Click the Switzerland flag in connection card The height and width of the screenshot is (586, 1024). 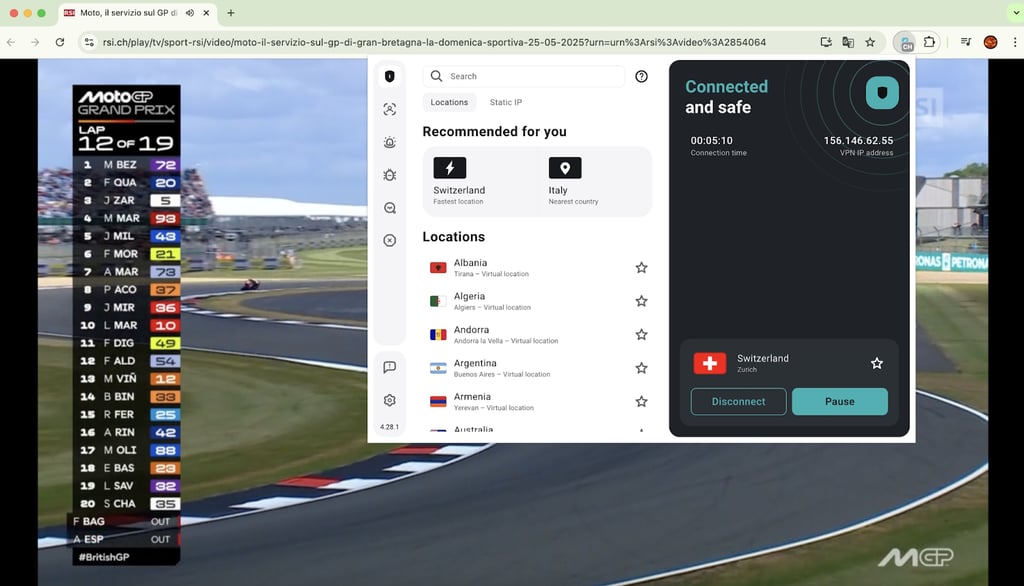(x=710, y=363)
